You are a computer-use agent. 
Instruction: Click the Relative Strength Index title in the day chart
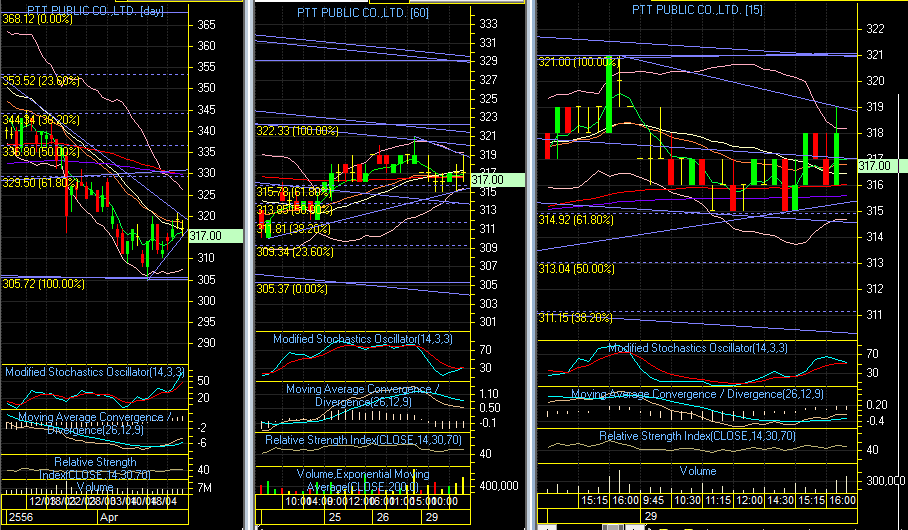pos(95,468)
